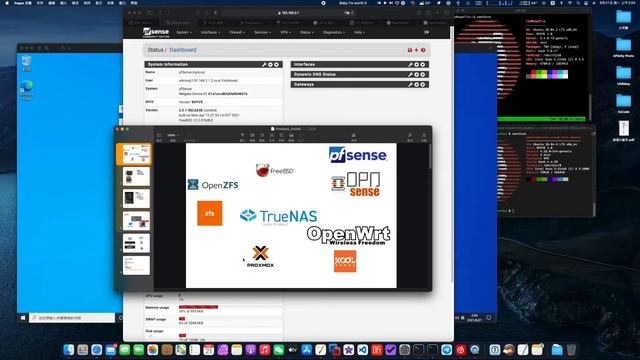Click the Memory usage progress bar

tap(198, 307)
